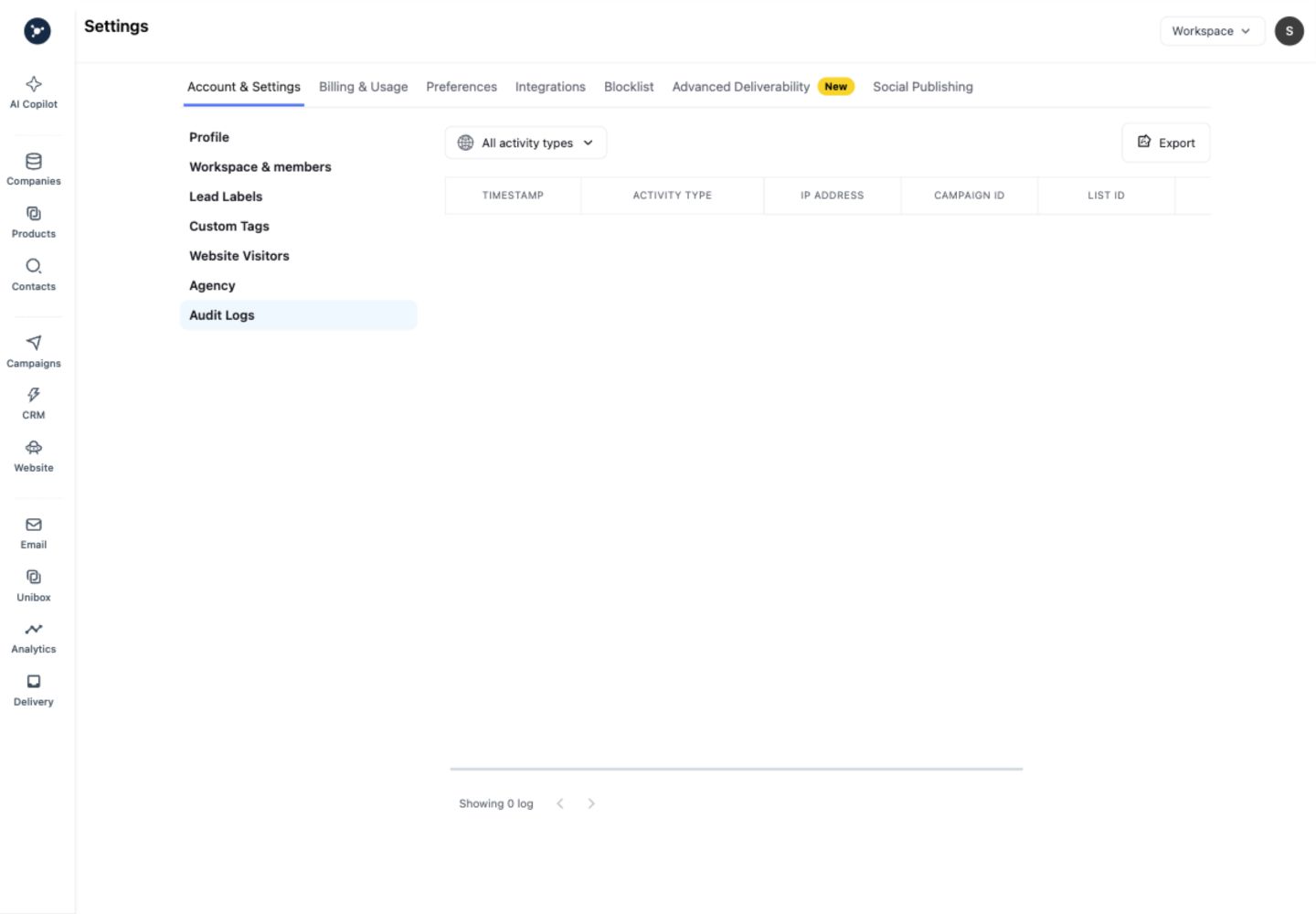Screen dimensions: 1316x914
Task: Go to the next page of logs
Action: point(591,803)
